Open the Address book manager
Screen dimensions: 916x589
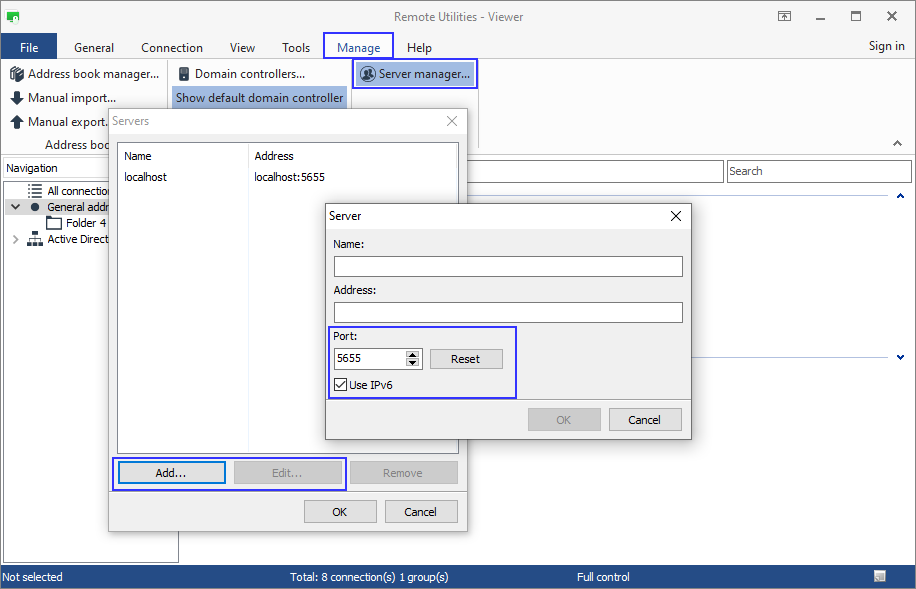click(84, 74)
